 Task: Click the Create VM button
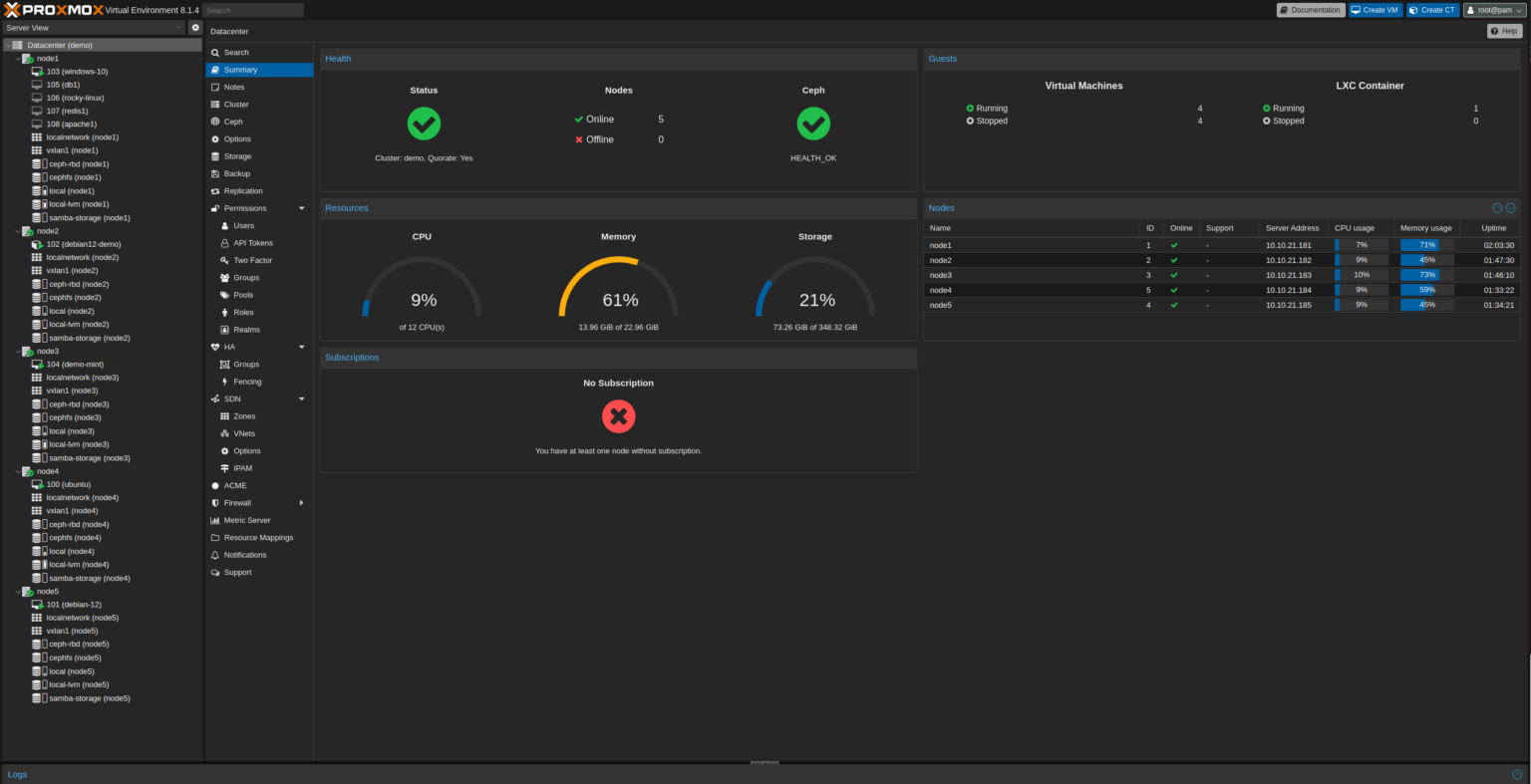1375,10
